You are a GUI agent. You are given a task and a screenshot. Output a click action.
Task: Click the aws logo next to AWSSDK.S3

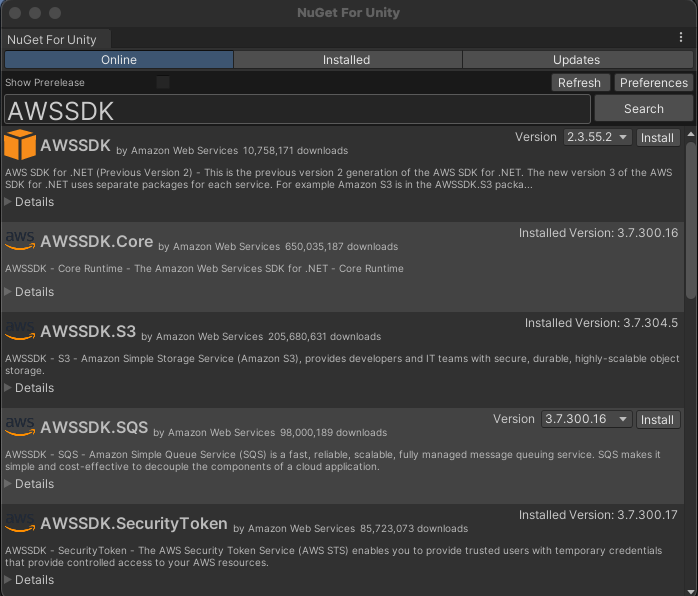20,330
